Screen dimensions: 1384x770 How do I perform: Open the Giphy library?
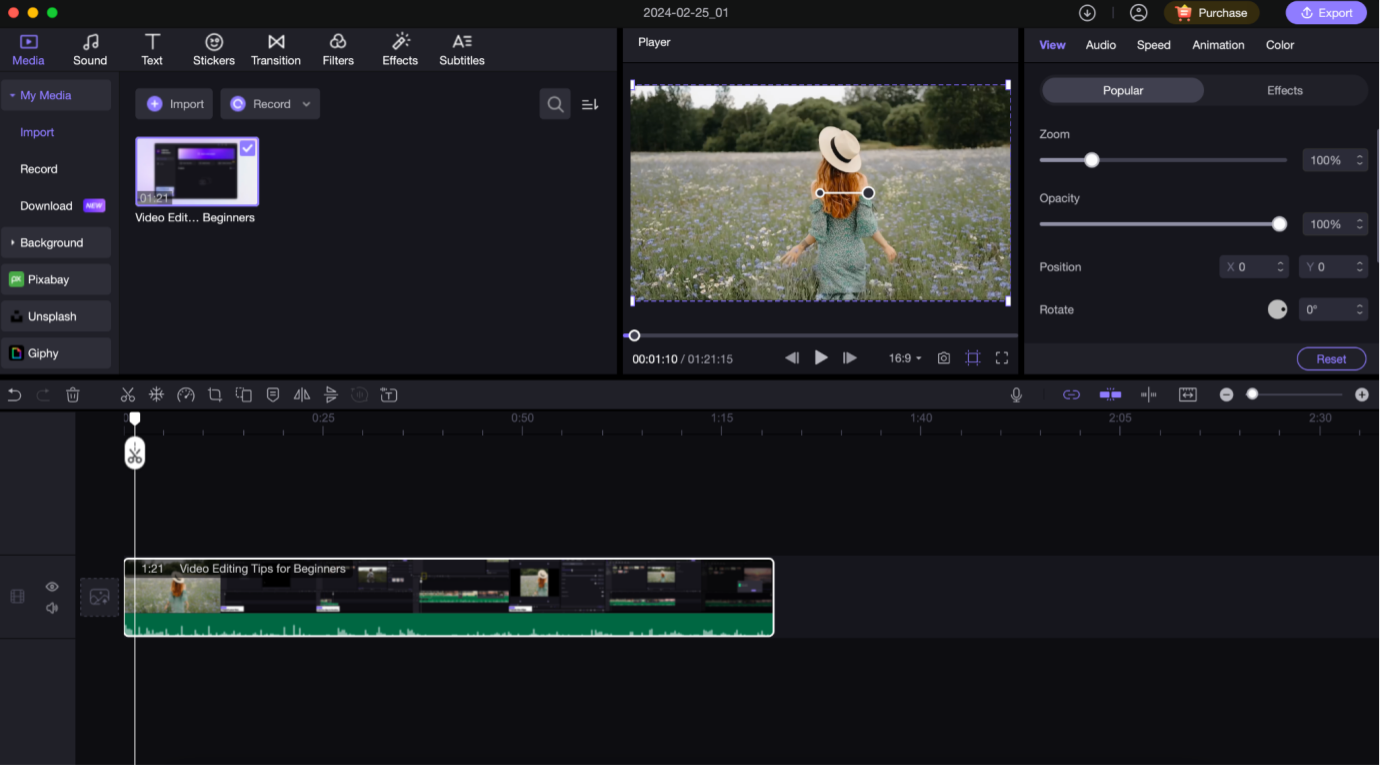click(56, 354)
